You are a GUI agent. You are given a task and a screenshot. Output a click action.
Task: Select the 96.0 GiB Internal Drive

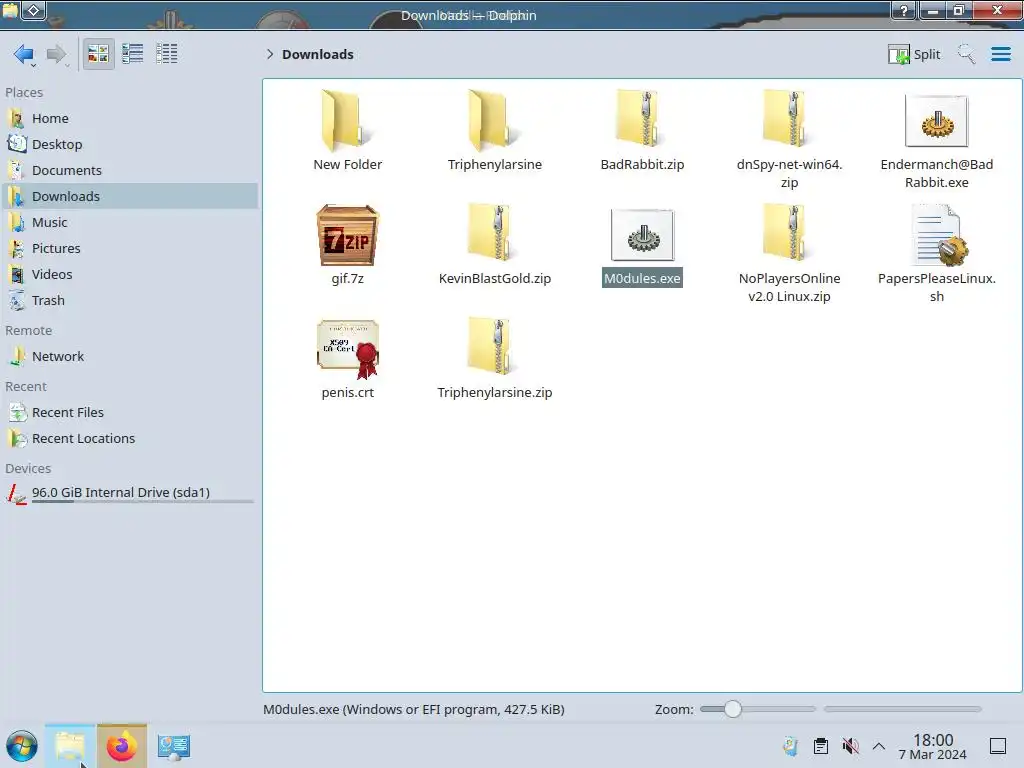coord(131,494)
